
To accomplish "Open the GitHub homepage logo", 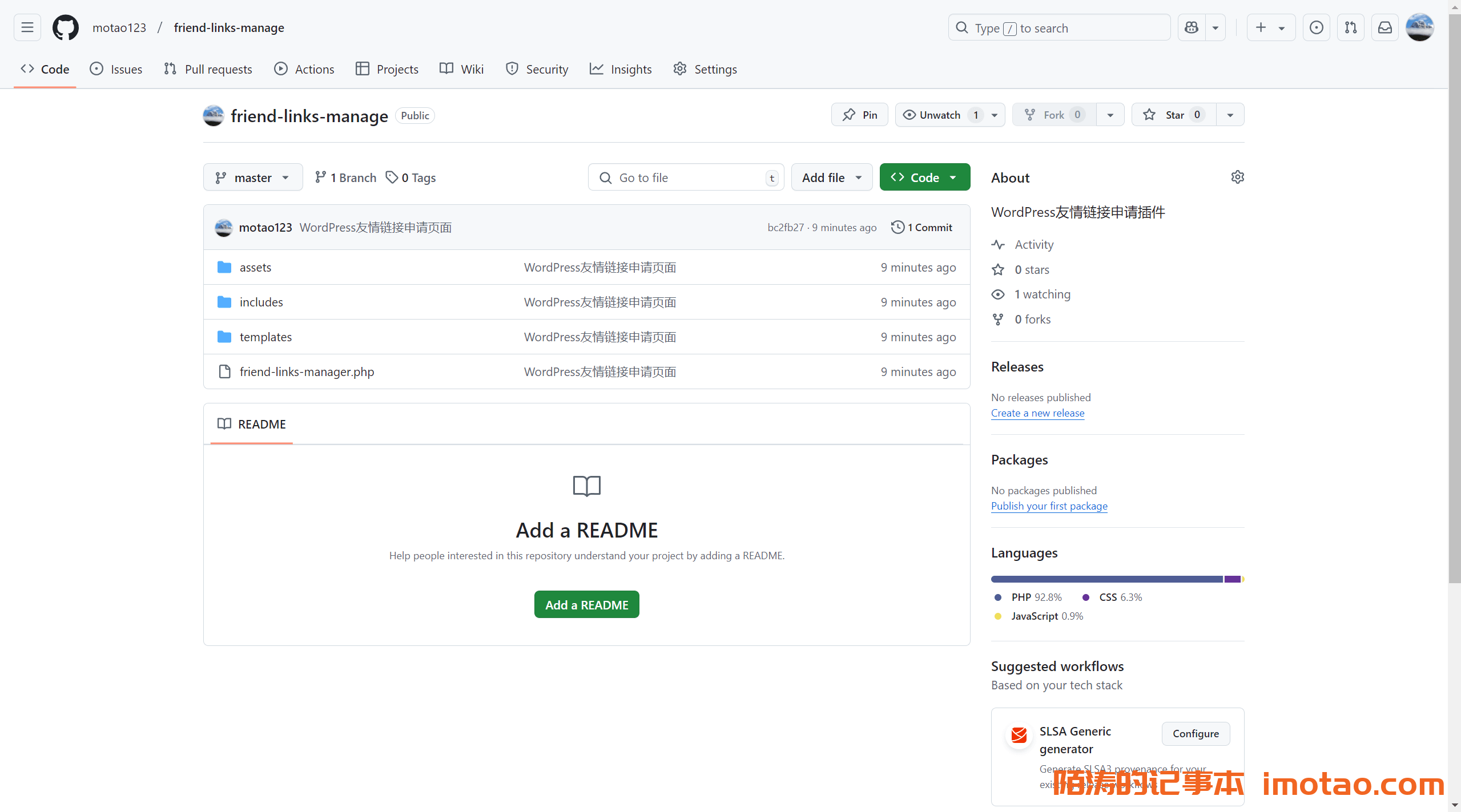I will (x=66, y=27).
